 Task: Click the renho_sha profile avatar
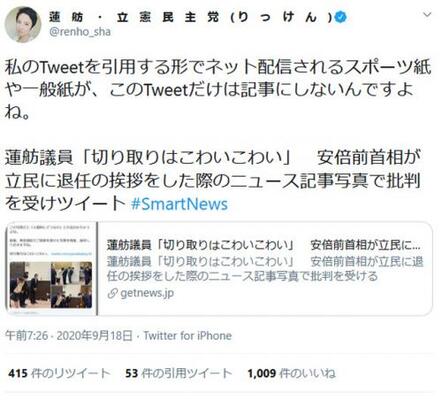[23, 24]
